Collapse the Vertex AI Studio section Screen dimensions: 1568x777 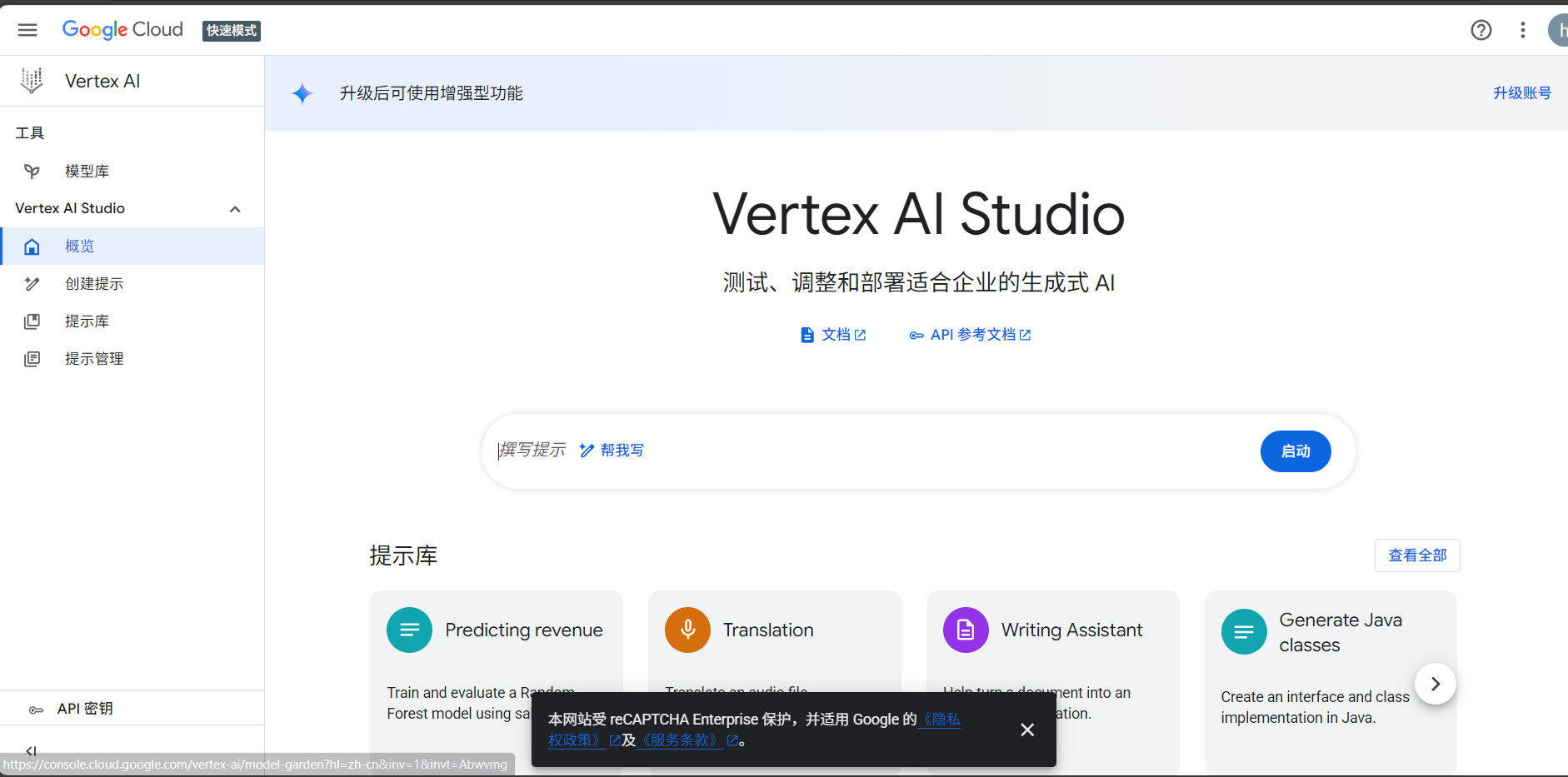point(235,209)
